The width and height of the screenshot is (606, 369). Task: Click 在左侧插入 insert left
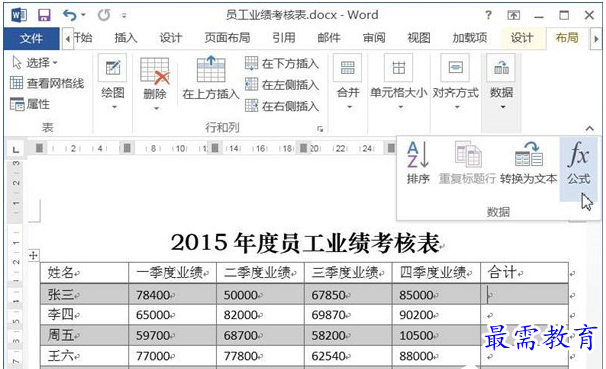click(282, 85)
